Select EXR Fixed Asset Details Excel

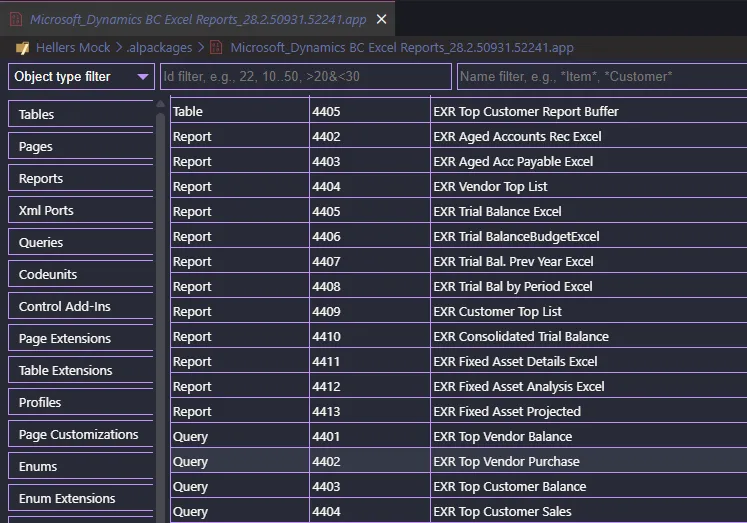[x=459, y=362]
